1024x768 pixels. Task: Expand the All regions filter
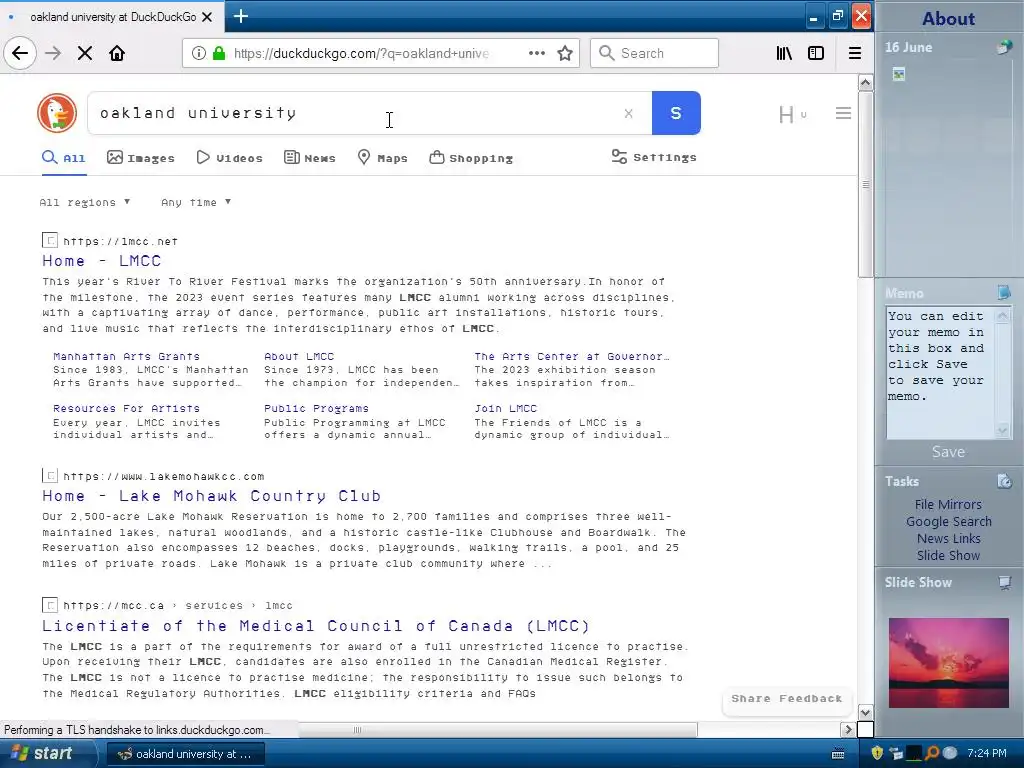[85, 202]
